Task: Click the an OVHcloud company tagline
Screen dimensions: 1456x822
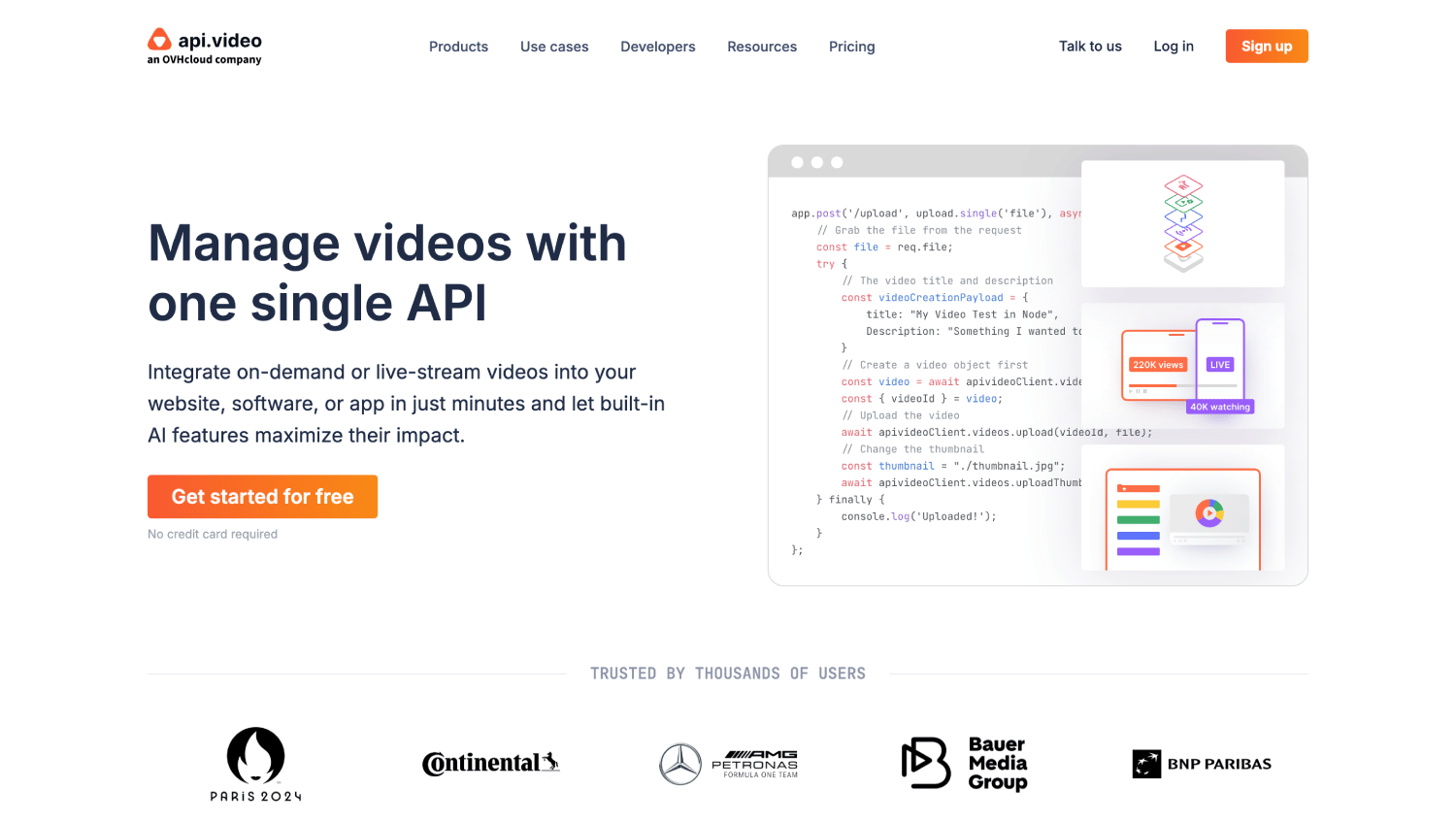Action: (x=204, y=60)
